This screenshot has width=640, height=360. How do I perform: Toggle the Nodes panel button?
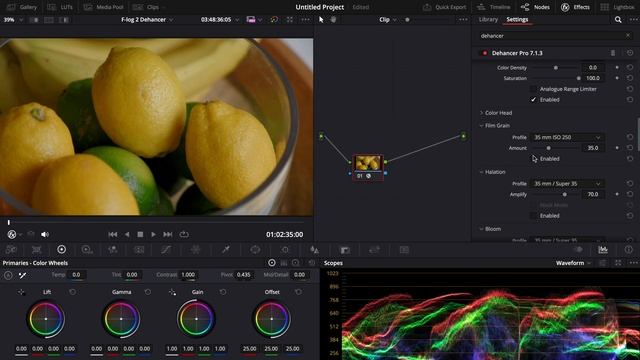(x=535, y=7)
